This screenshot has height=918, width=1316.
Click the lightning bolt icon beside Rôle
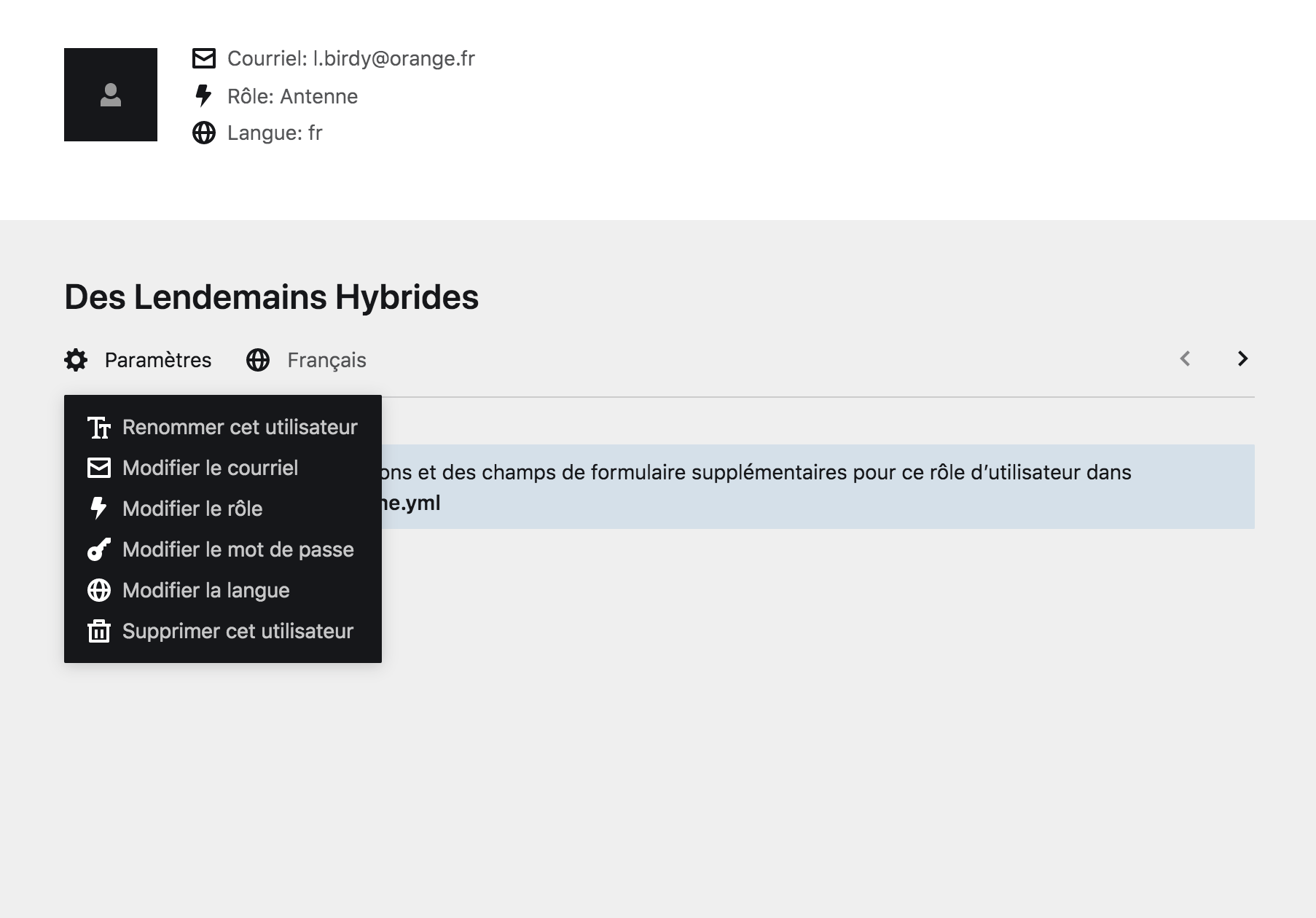pos(204,95)
